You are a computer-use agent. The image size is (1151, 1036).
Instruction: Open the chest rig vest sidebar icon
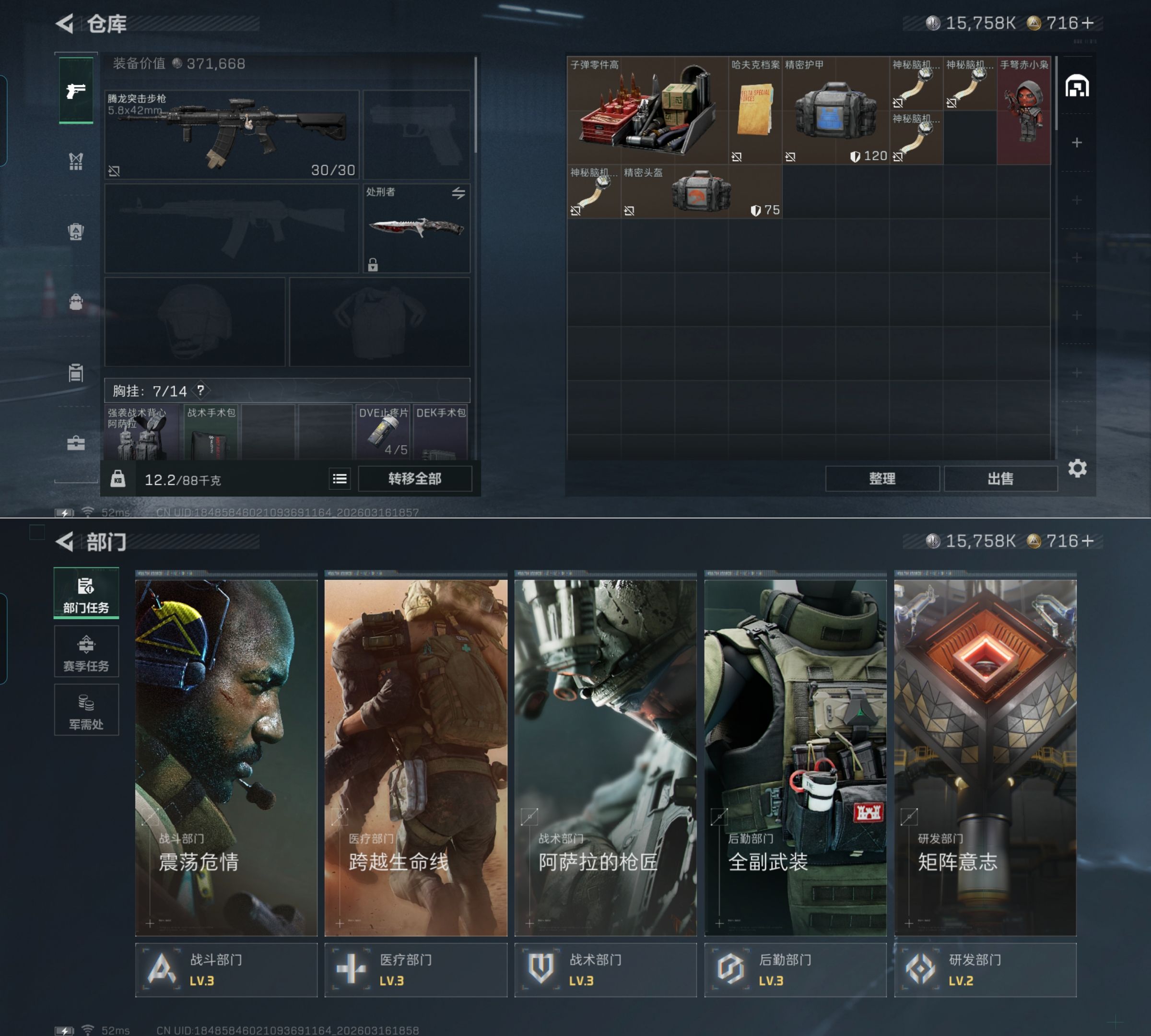tap(76, 161)
